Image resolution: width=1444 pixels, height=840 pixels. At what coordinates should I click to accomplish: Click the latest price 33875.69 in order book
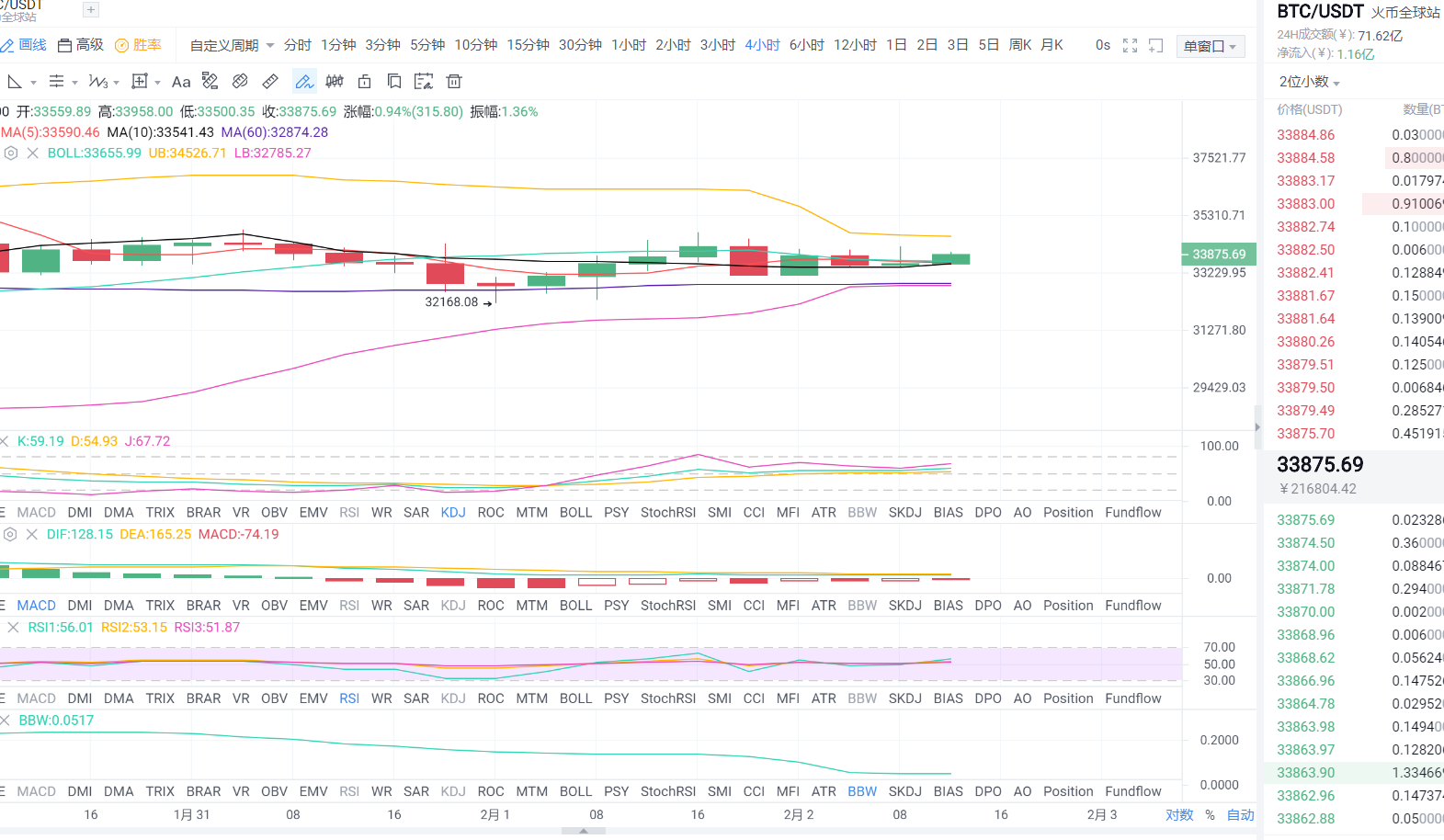tap(1320, 464)
